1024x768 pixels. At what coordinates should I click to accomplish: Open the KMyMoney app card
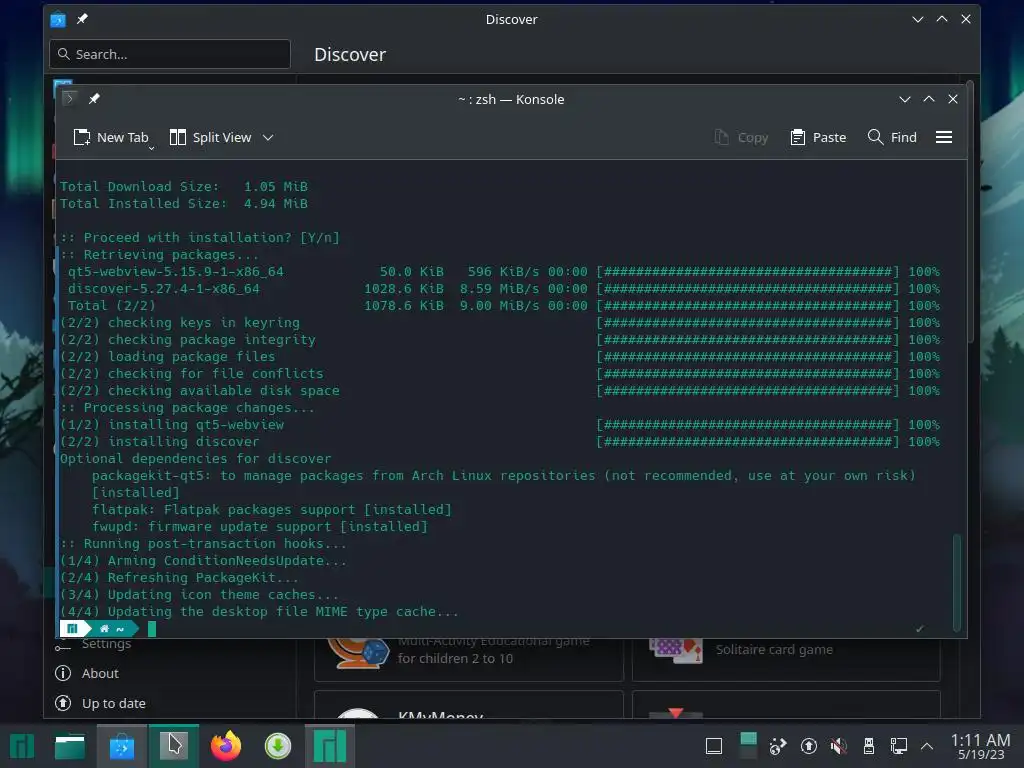coord(469,705)
